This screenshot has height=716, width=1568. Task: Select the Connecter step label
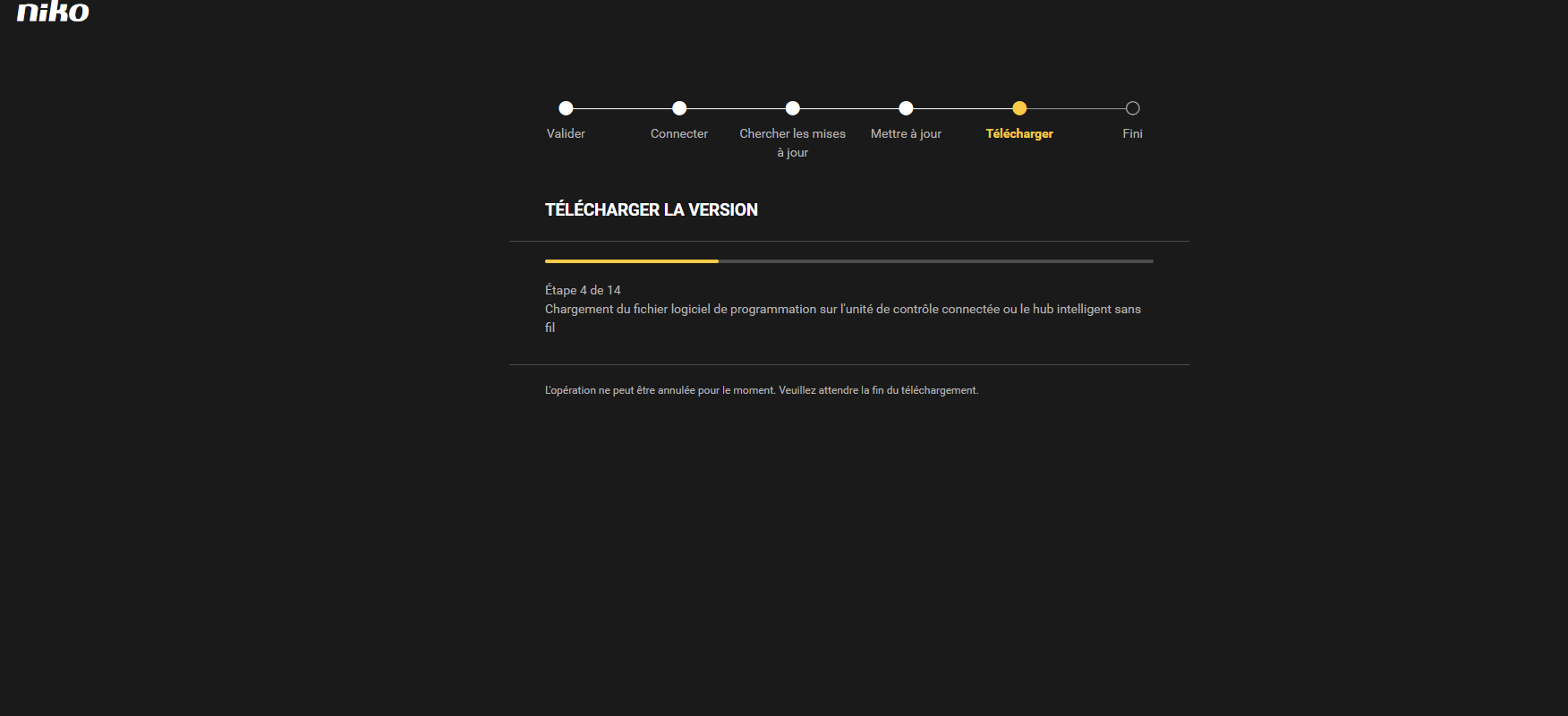679,133
